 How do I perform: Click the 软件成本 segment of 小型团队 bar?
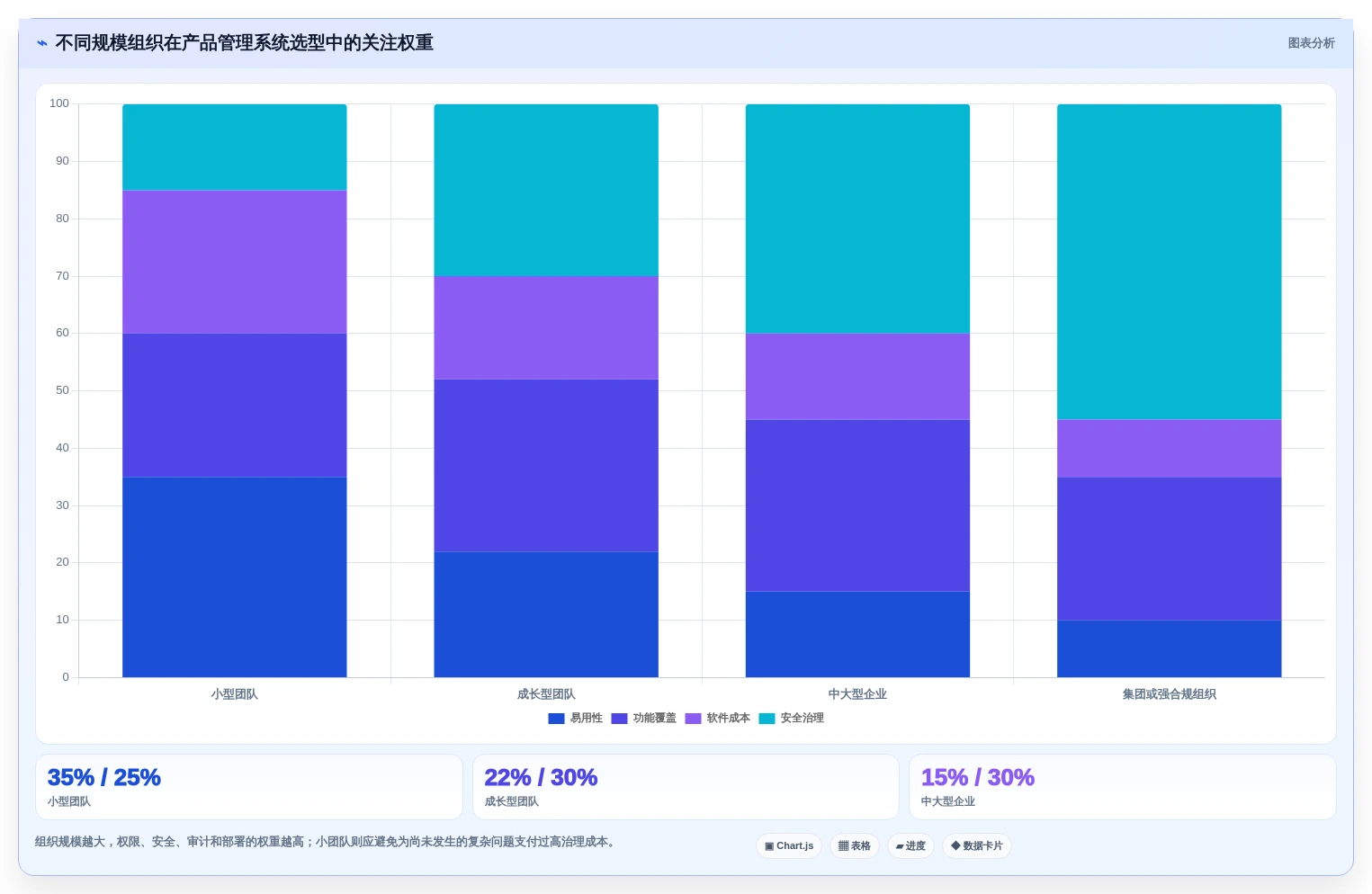tap(235, 262)
